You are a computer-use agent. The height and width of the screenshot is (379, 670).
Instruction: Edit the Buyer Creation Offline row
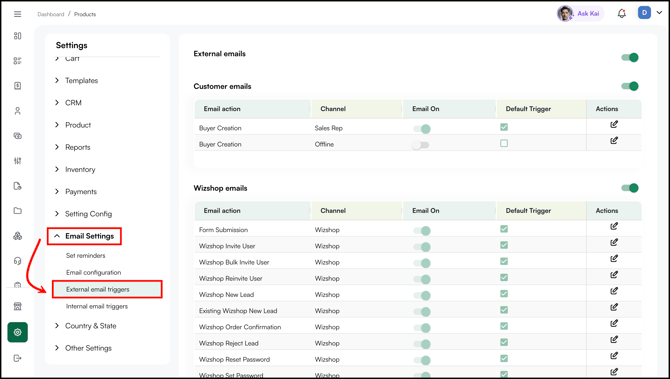[x=614, y=141]
